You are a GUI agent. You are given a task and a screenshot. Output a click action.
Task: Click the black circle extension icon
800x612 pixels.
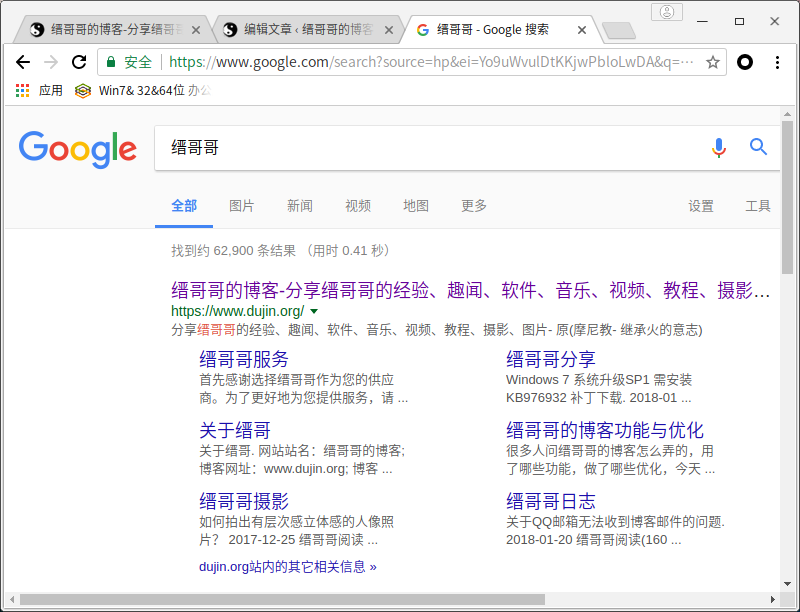745,62
